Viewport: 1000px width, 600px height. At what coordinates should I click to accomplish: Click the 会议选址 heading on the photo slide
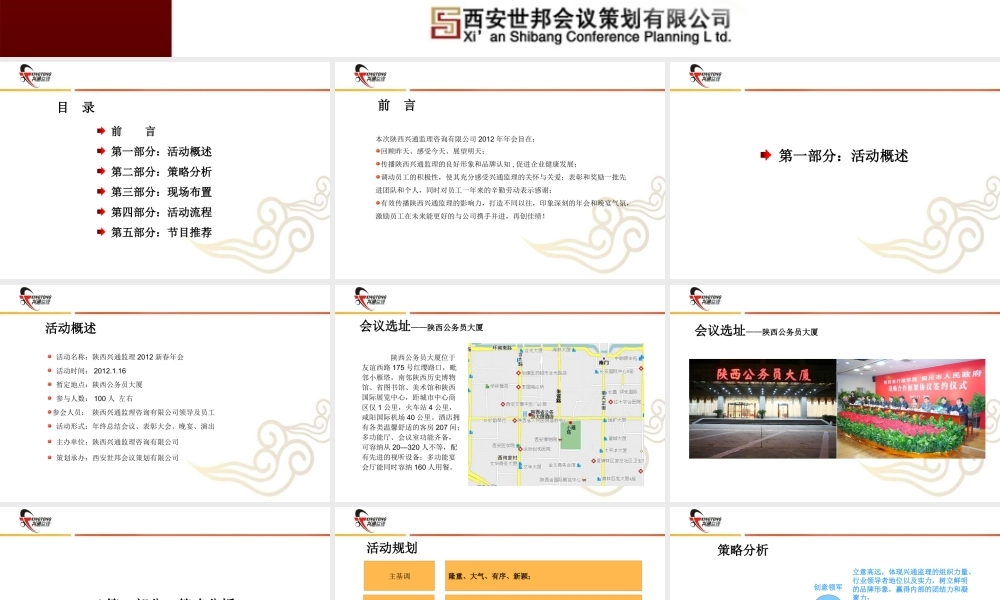pos(756,331)
